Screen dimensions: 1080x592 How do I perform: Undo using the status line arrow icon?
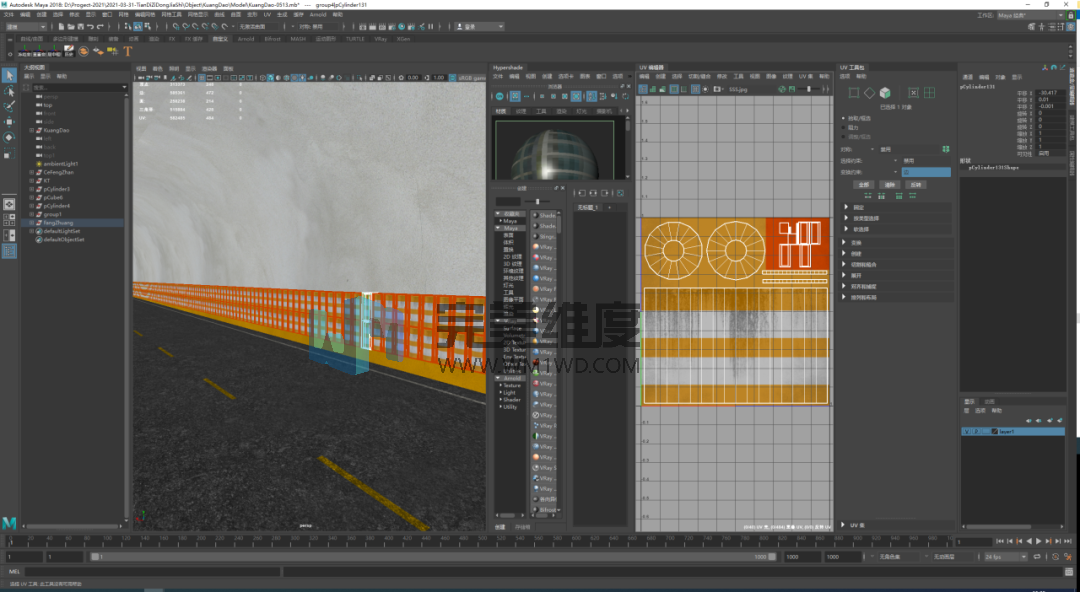click(x=90, y=27)
